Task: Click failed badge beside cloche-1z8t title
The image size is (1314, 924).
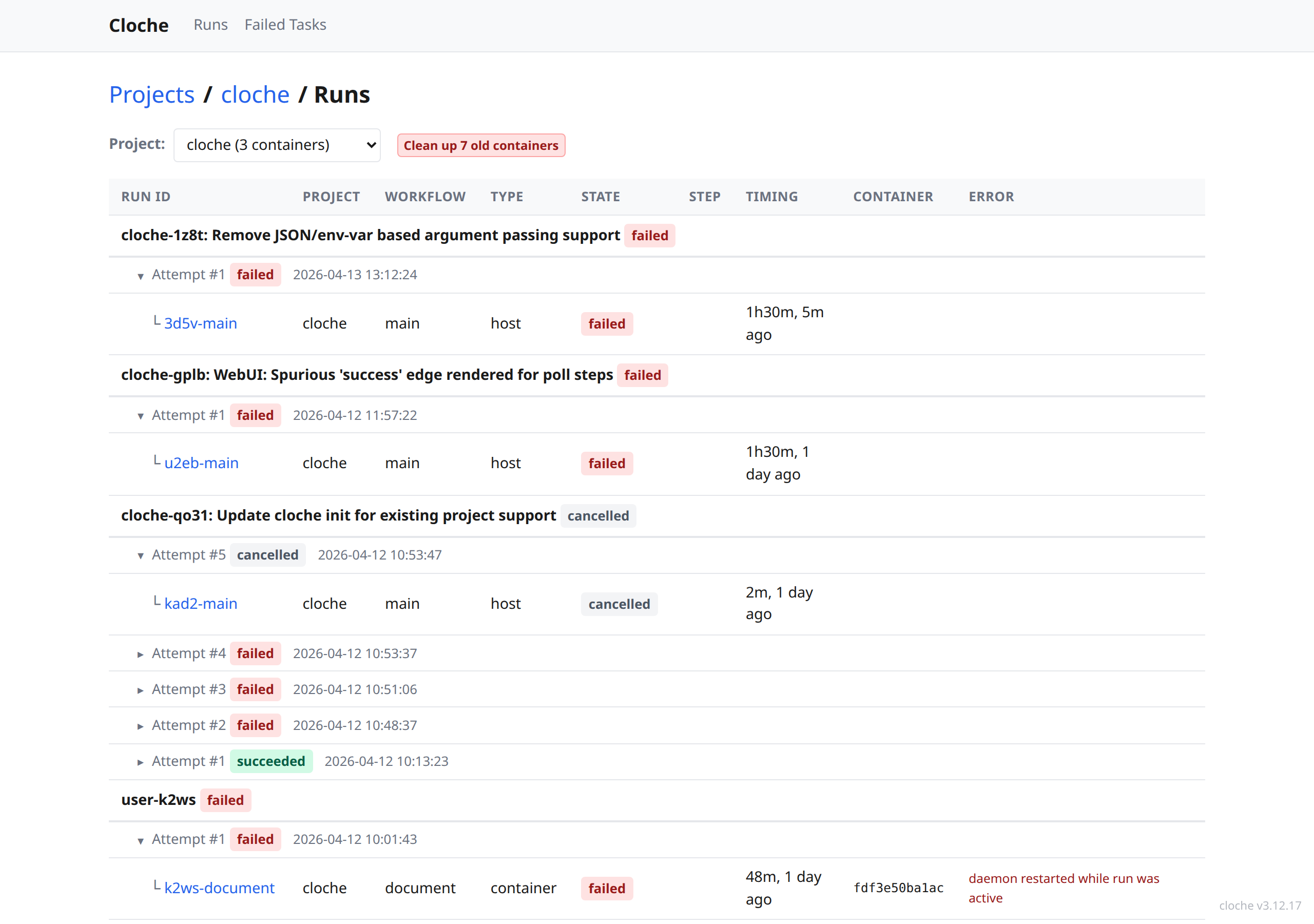Action: pyautogui.click(x=650, y=235)
